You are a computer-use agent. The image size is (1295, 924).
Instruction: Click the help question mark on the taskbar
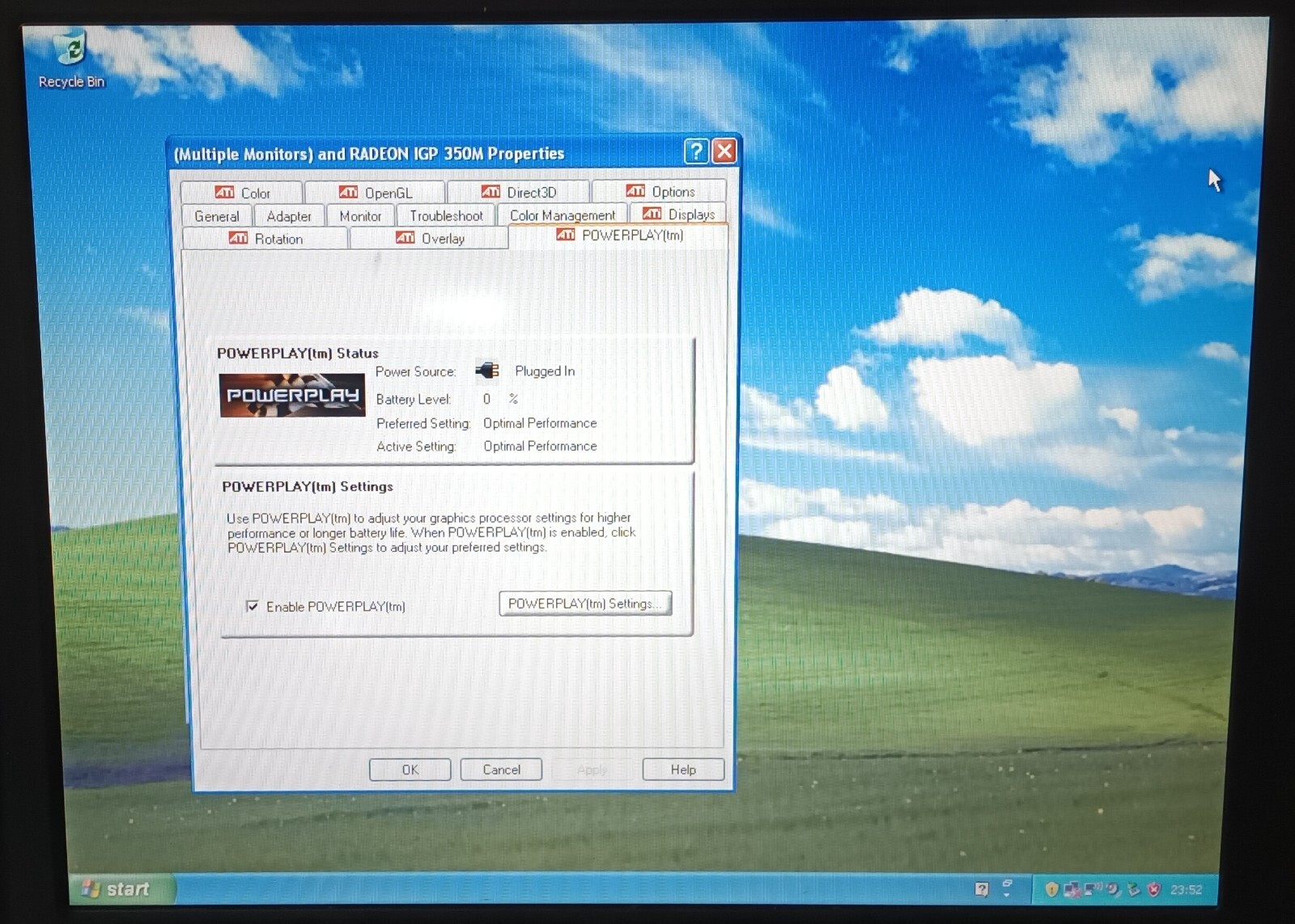click(x=982, y=889)
